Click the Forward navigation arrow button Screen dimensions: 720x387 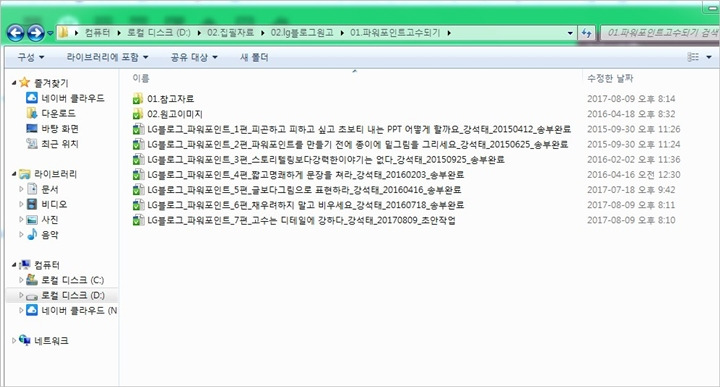(36, 33)
